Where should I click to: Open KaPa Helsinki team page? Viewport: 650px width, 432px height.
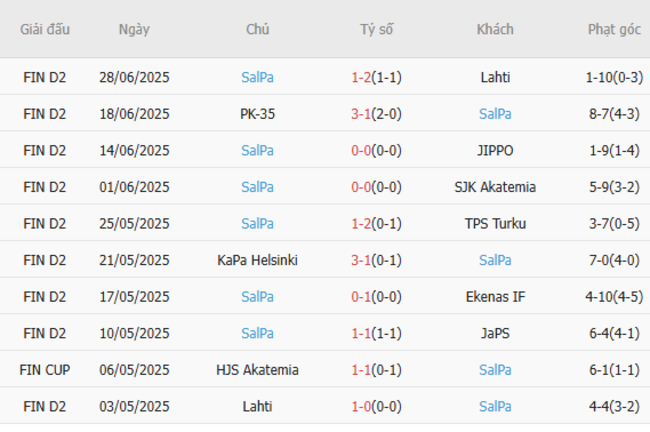click(x=257, y=260)
